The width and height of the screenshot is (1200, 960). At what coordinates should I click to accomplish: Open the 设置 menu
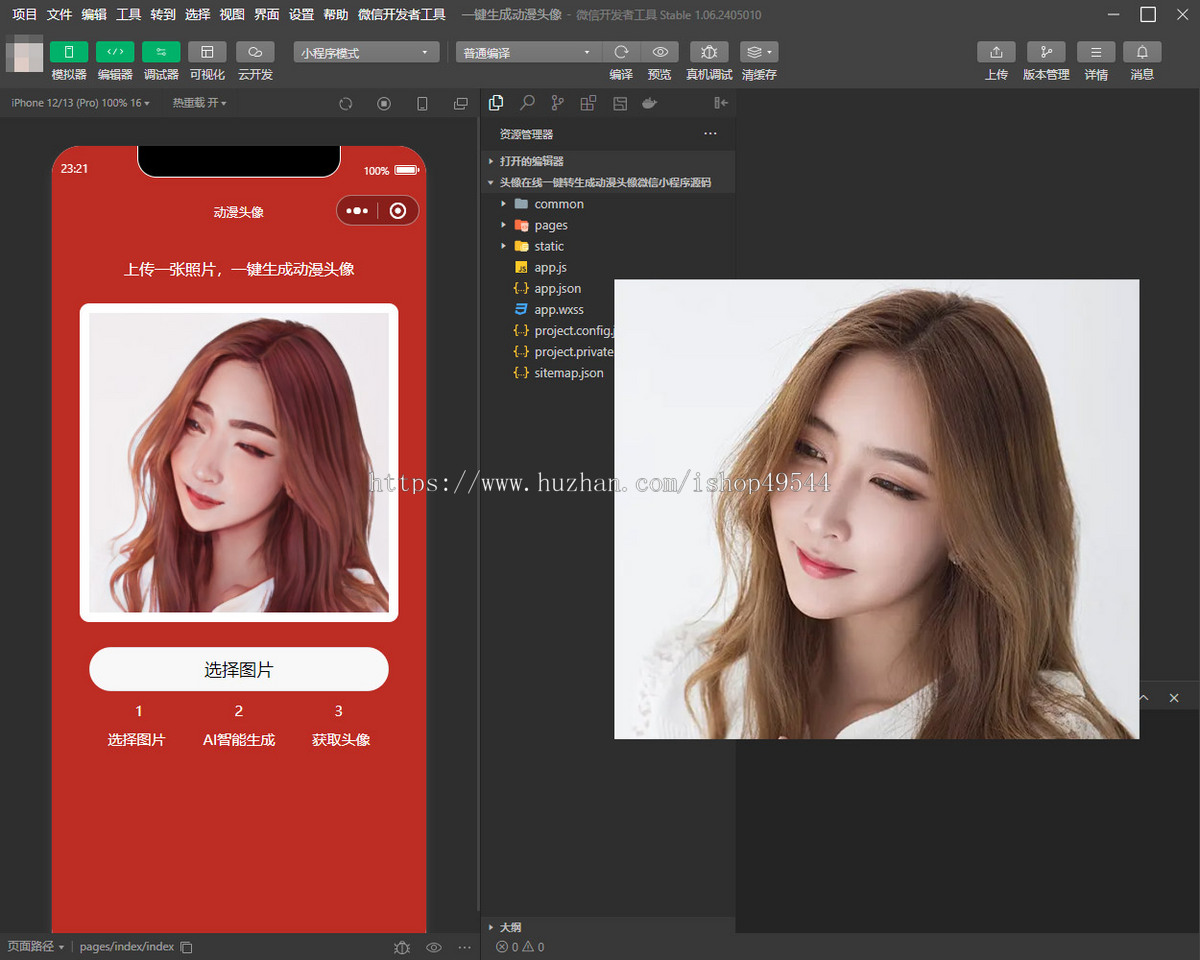301,15
